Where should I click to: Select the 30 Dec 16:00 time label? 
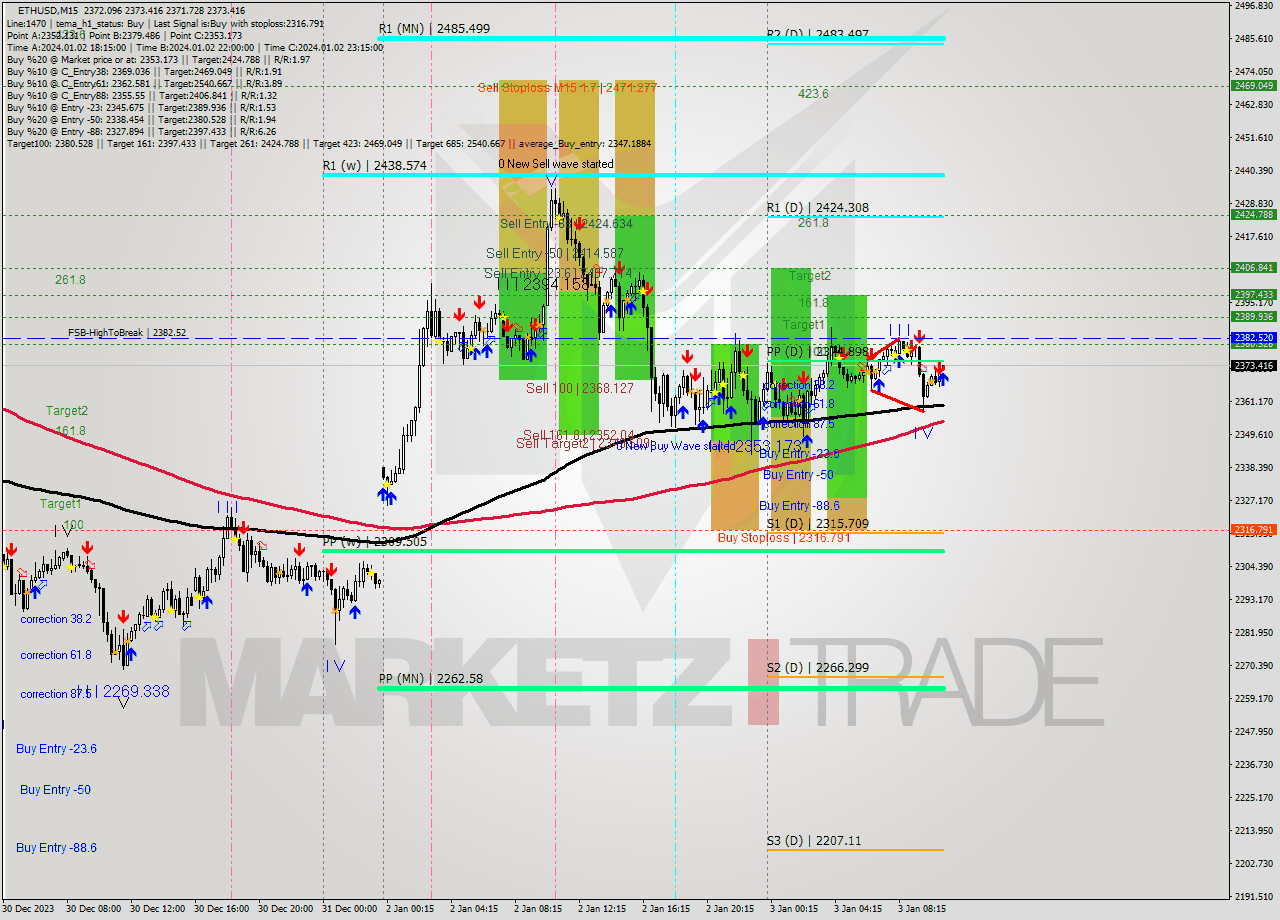coord(221,909)
